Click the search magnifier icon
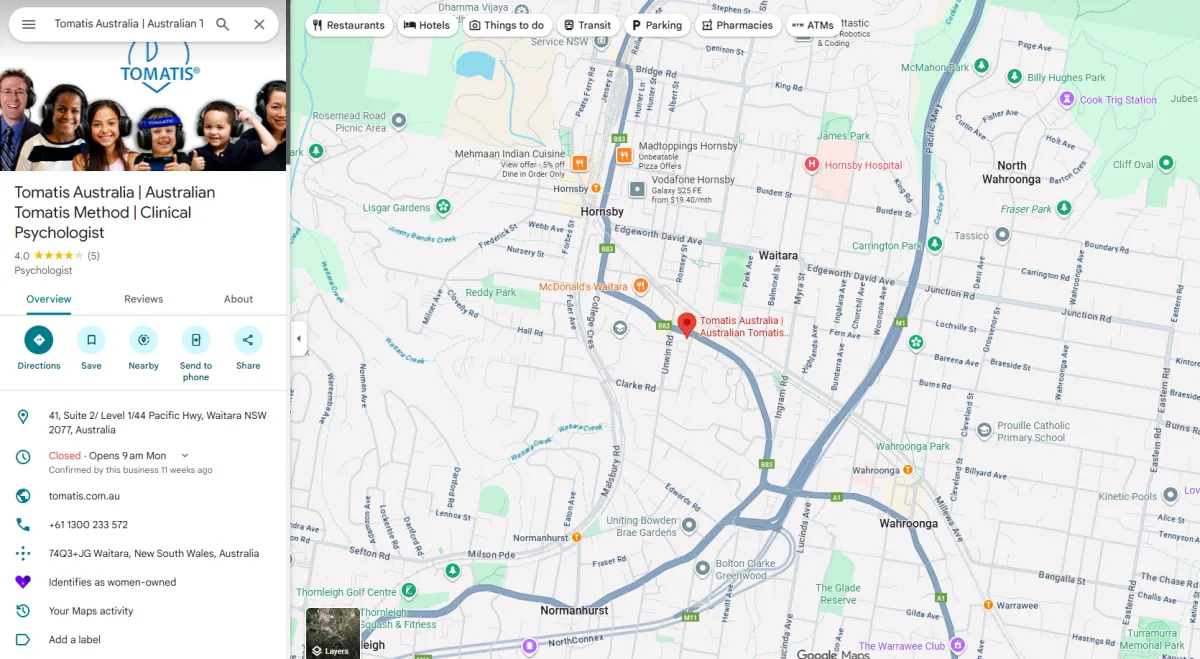The height and width of the screenshot is (659, 1200). (223, 24)
